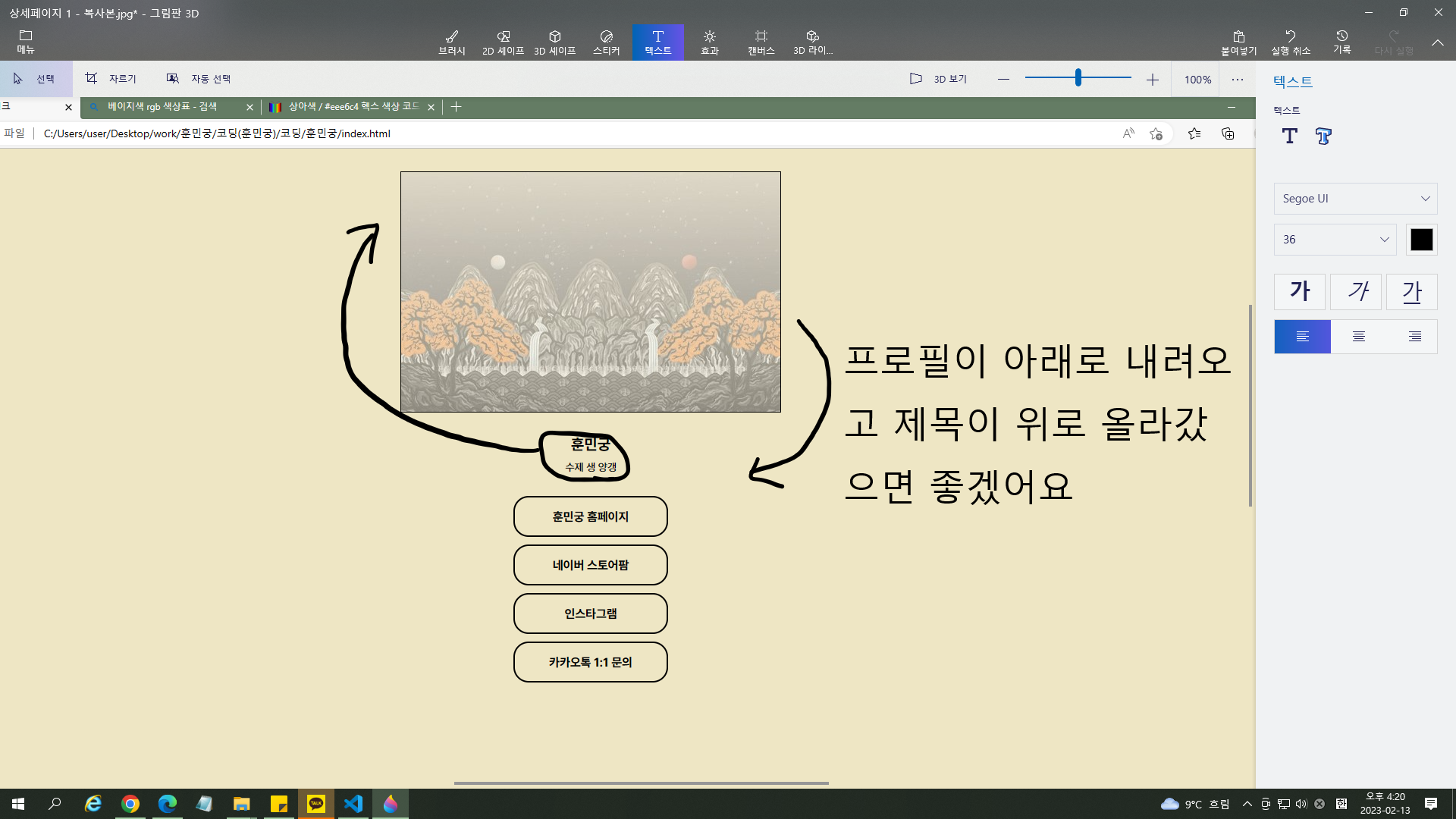
Task: Open the volume control tray icon
Action: coord(1301,804)
